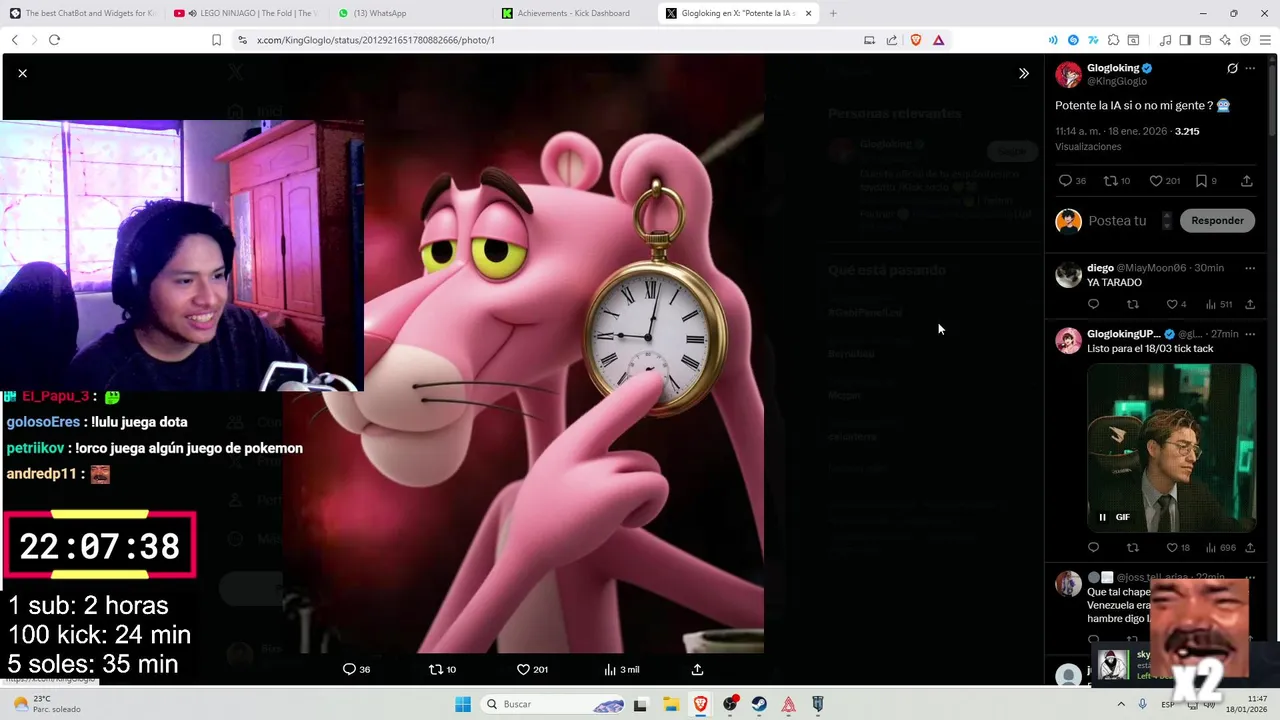The width and height of the screenshot is (1280, 720).
Task: Open the weather widget showing 23°C
Action: 47,704
